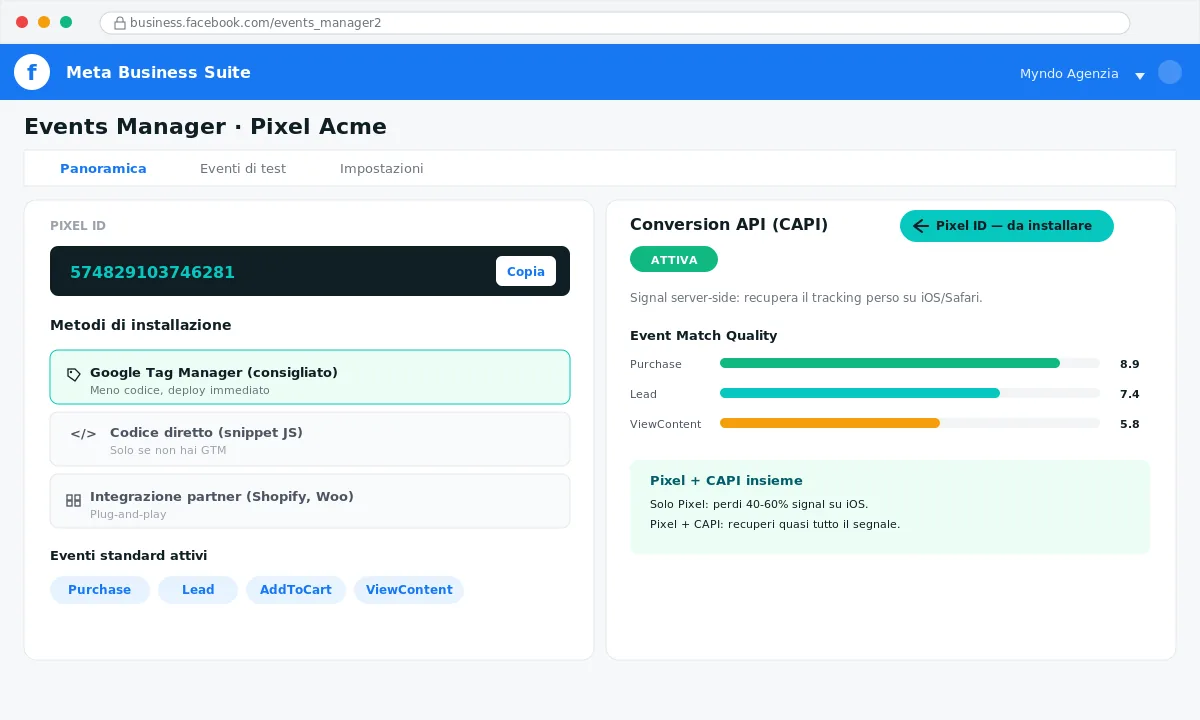
Task: Choose Codice diretto (snippet JS) method
Action: tap(310, 439)
